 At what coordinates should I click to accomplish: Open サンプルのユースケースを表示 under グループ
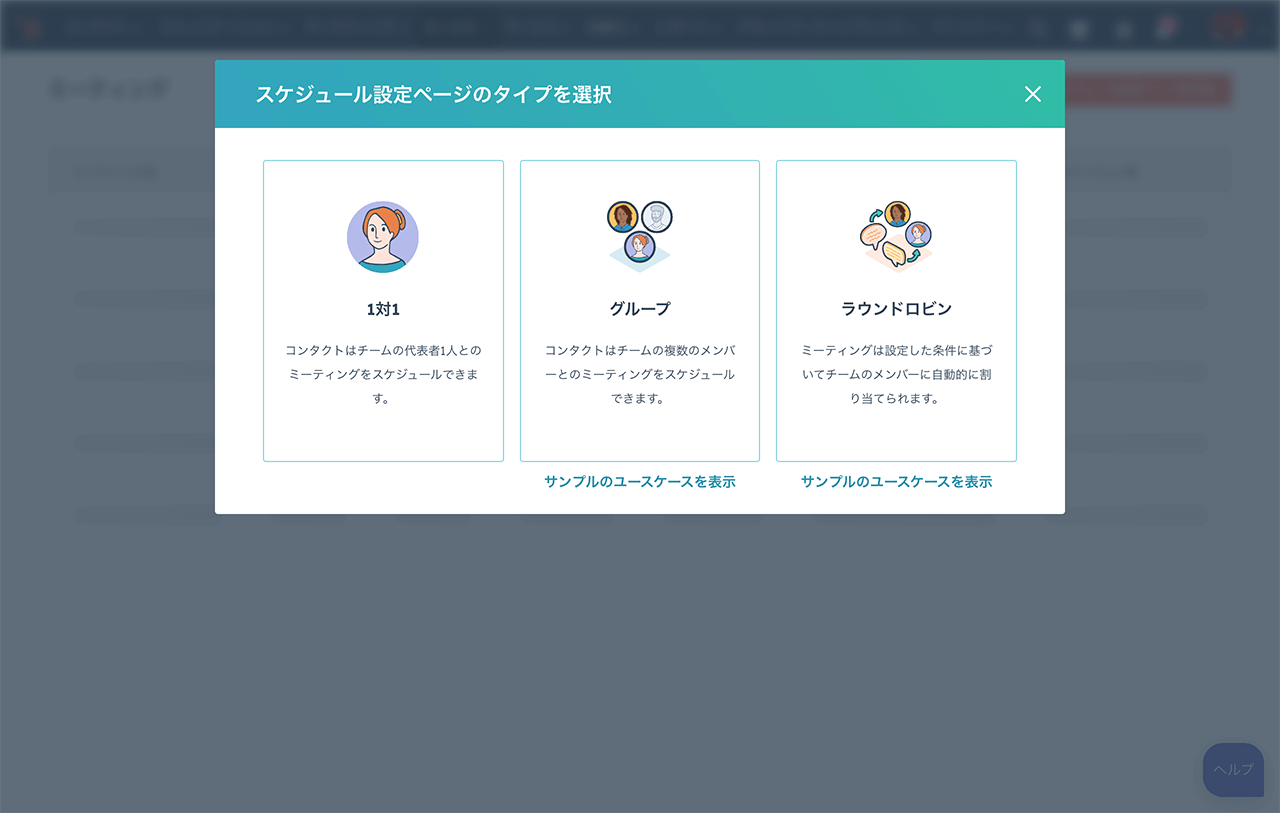coord(640,482)
